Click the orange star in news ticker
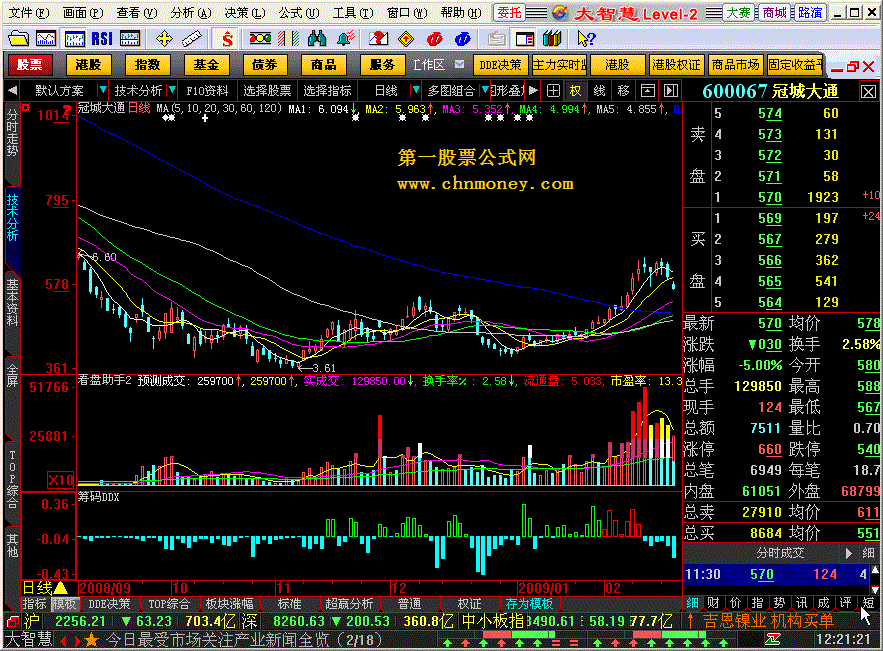The height and width of the screenshot is (651, 883). click(92, 640)
